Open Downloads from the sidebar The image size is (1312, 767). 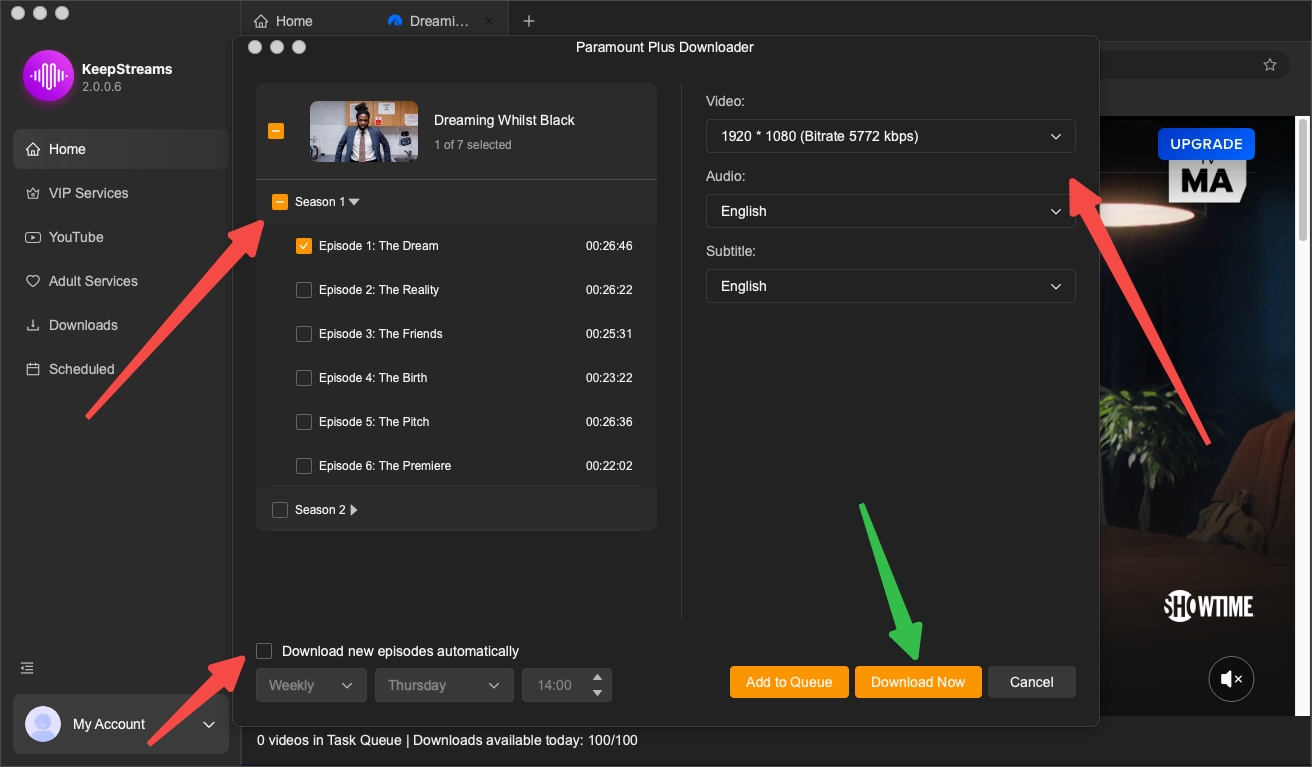click(83, 325)
